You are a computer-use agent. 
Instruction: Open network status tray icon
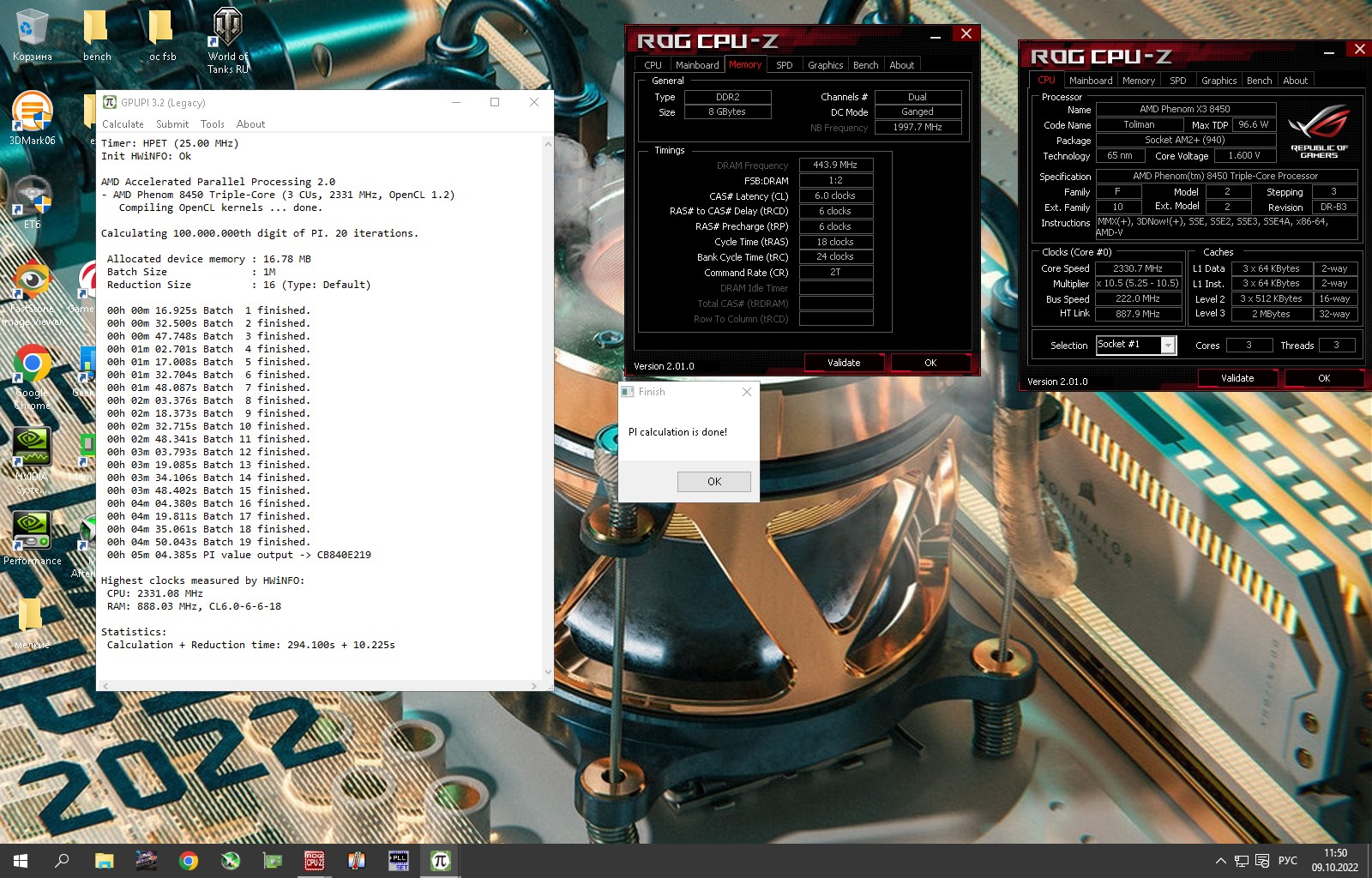coord(1241,861)
